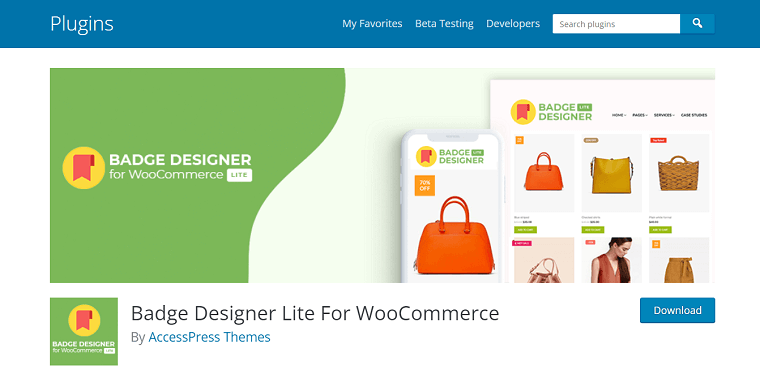Open My Favorites

[372, 23]
